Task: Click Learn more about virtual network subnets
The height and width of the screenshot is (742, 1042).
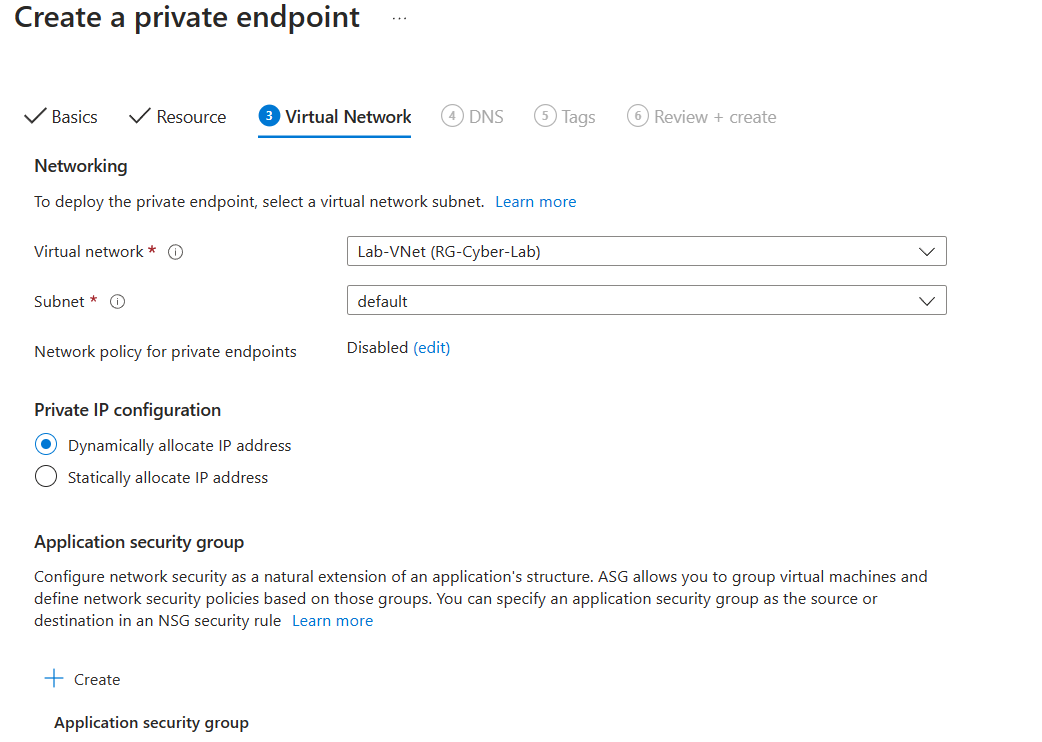Action: (x=535, y=201)
